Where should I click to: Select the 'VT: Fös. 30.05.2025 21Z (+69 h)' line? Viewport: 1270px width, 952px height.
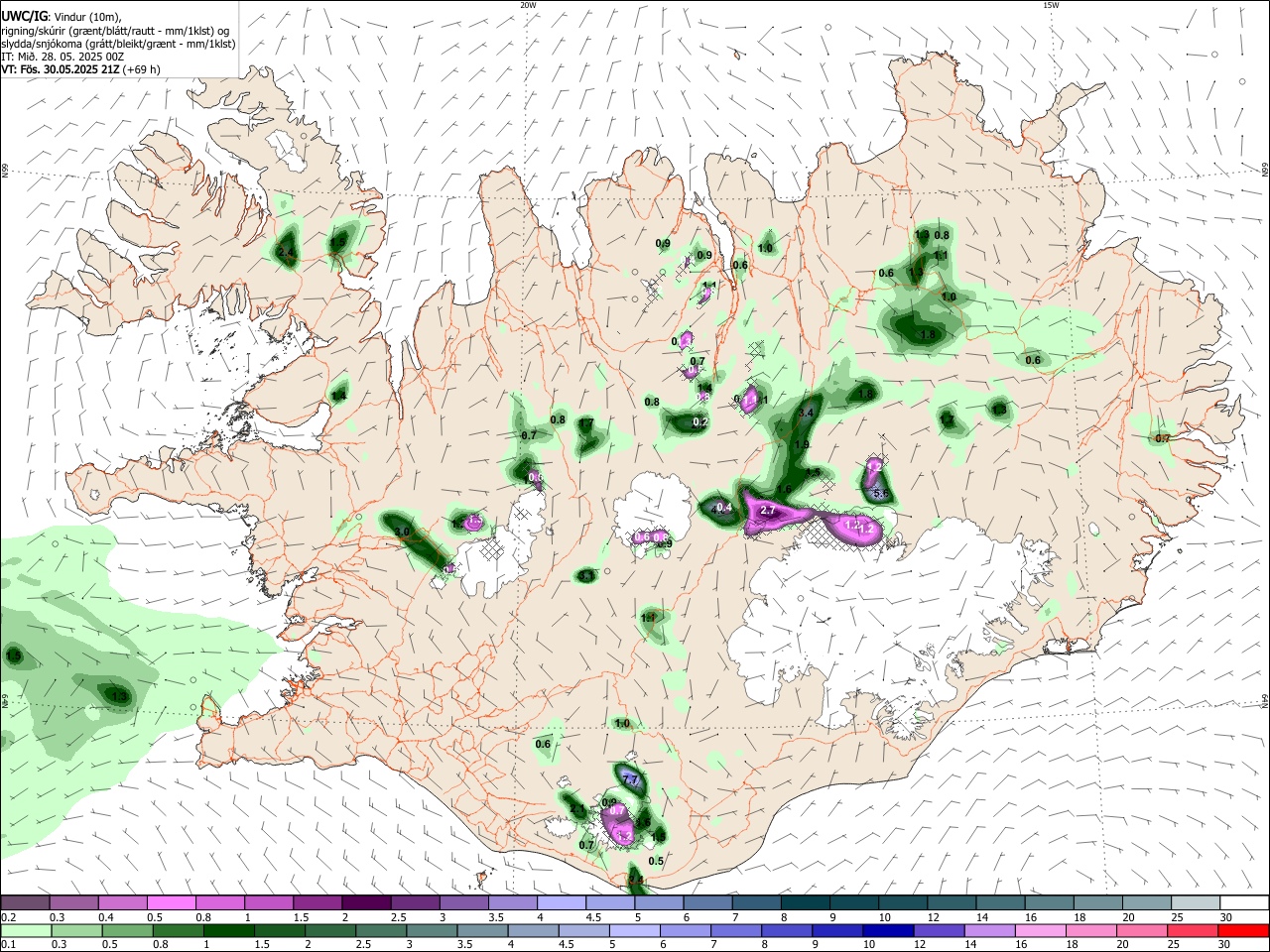[x=80, y=69]
